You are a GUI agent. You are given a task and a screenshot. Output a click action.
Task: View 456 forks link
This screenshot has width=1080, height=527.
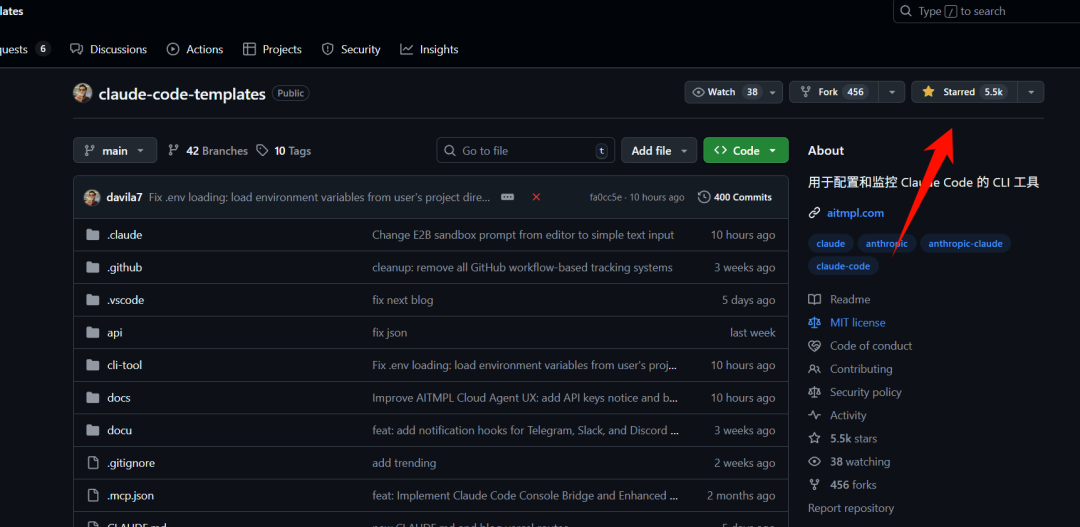click(853, 485)
